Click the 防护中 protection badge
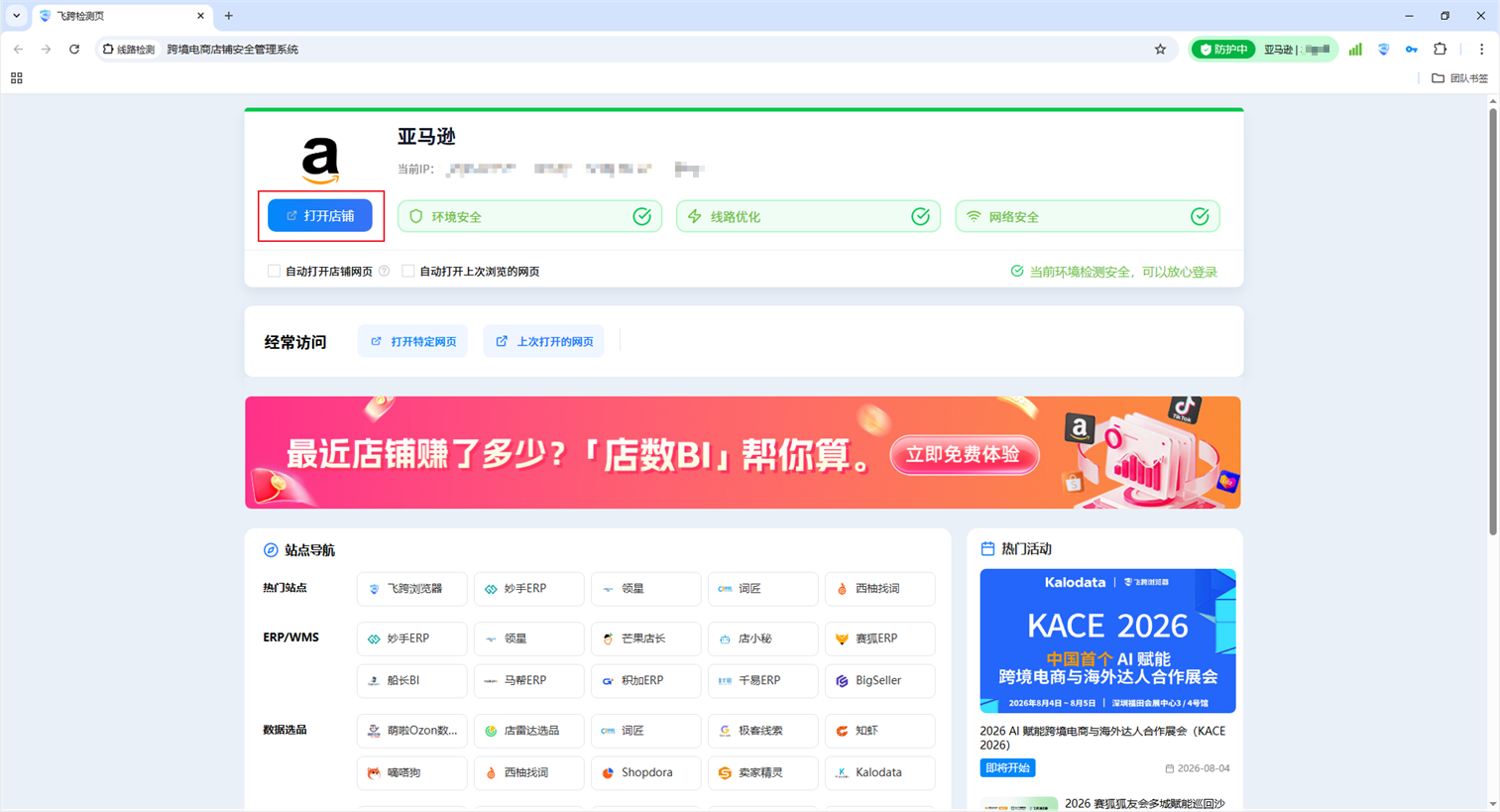Screen dimensions: 1500x812 coord(1223,49)
